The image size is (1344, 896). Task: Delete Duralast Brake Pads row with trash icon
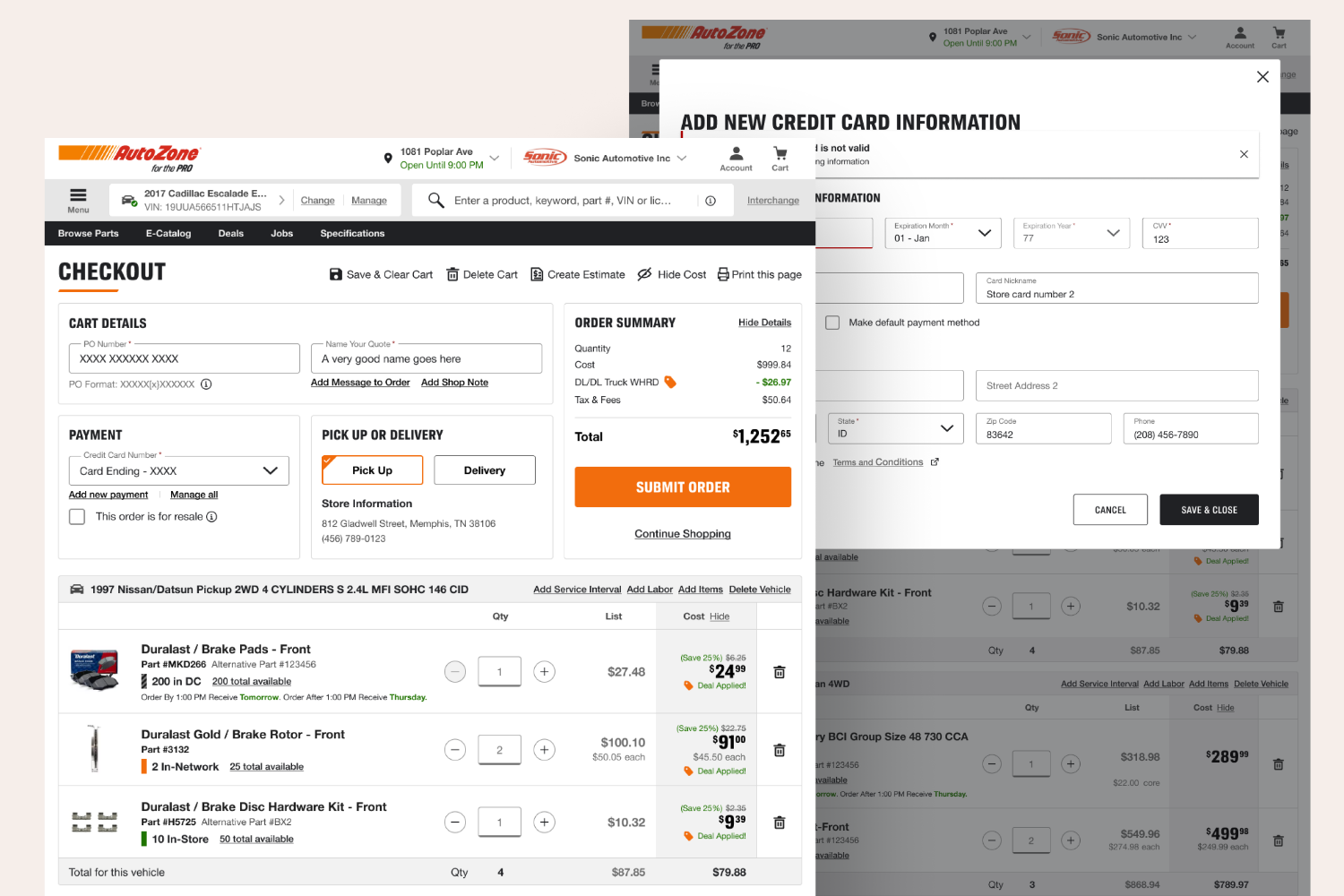coord(780,672)
